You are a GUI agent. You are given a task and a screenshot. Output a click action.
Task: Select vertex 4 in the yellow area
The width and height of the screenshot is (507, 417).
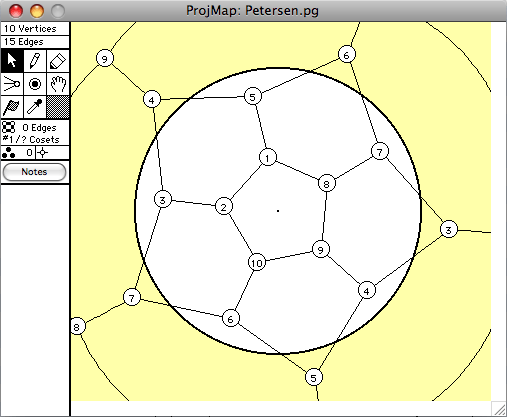pos(152,100)
